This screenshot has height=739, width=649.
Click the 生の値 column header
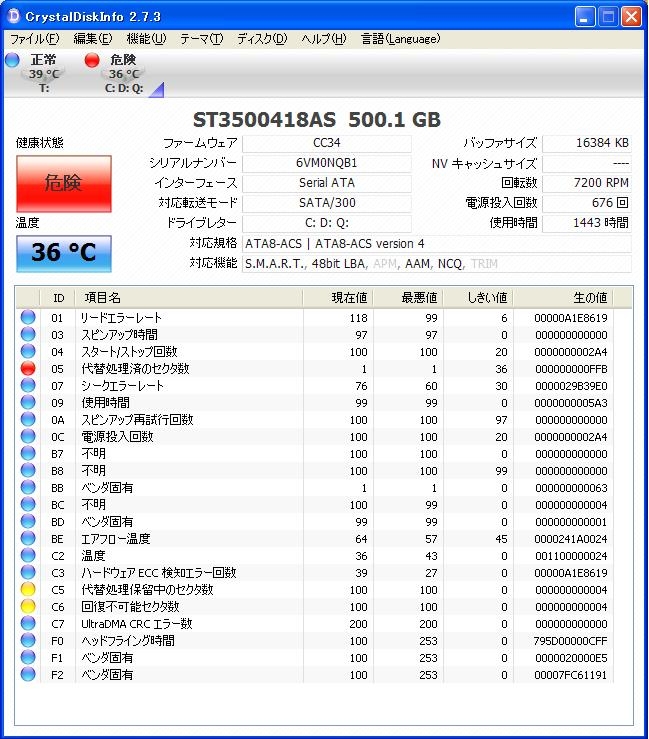pyautogui.click(x=563, y=298)
